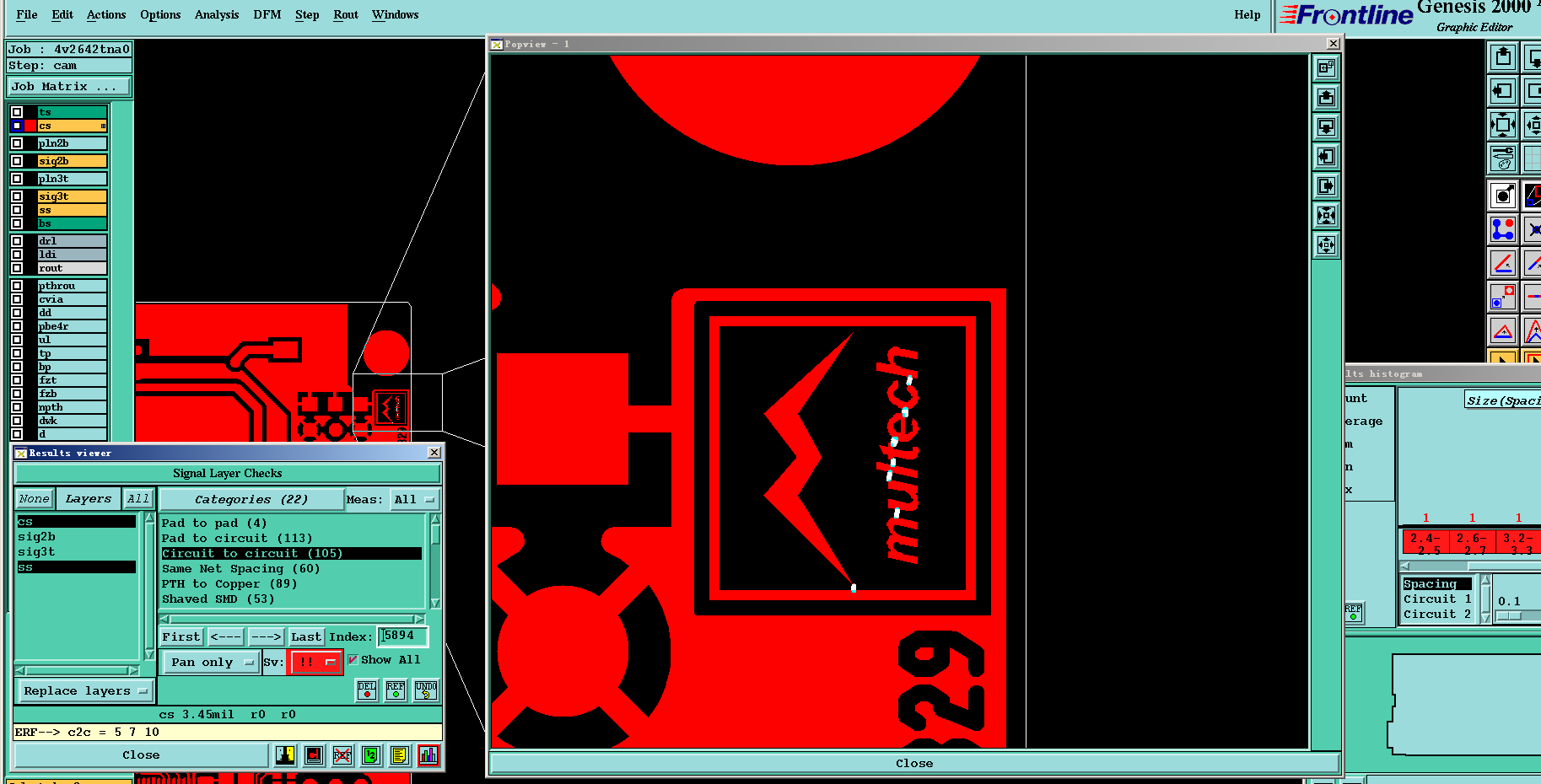Viewport: 1541px width, 784px height.
Task: Click the green '12' page icon
Action: coord(371,755)
